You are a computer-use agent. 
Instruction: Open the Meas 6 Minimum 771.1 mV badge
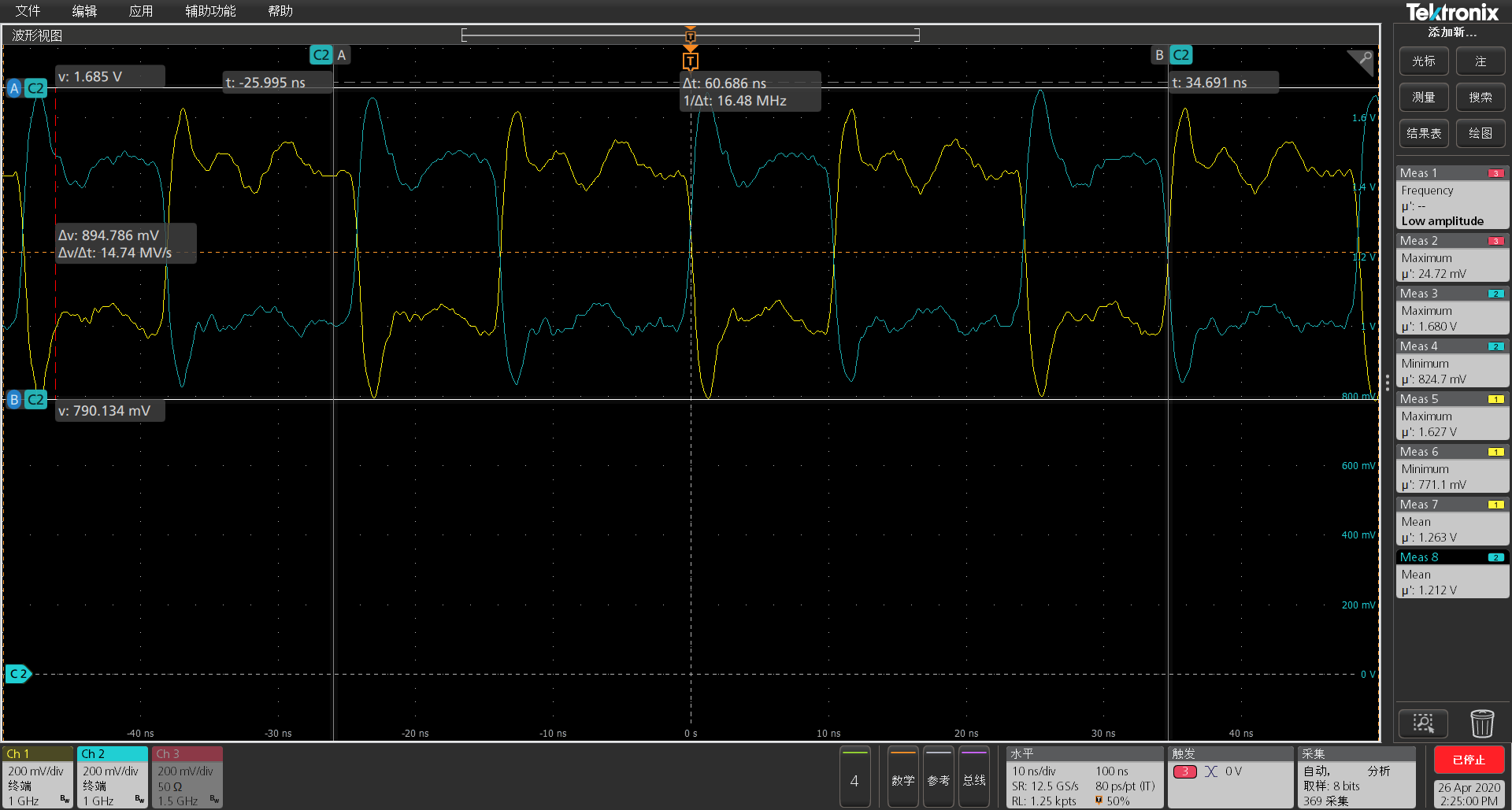[x=1452, y=469]
